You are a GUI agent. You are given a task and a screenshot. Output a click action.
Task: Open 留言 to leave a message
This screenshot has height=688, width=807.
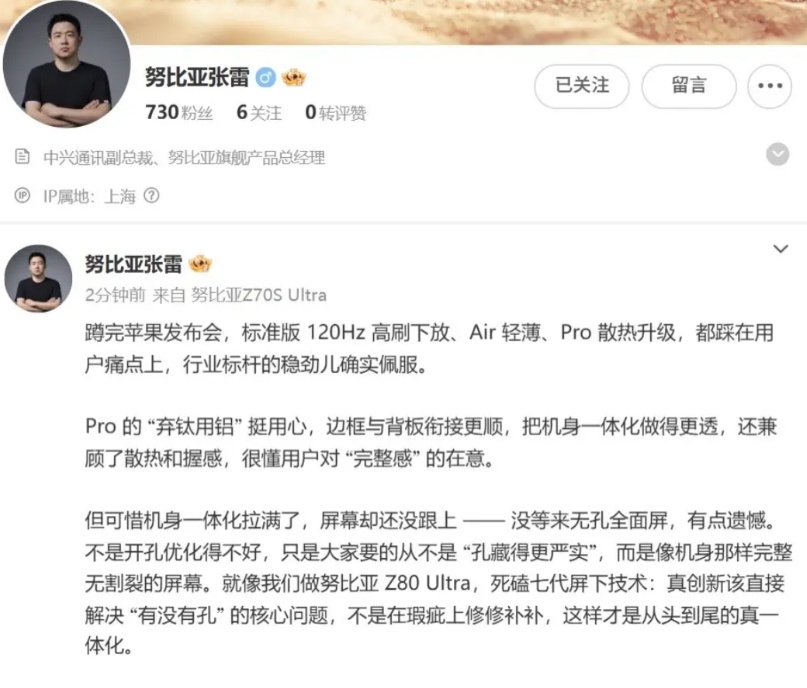pos(689,86)
